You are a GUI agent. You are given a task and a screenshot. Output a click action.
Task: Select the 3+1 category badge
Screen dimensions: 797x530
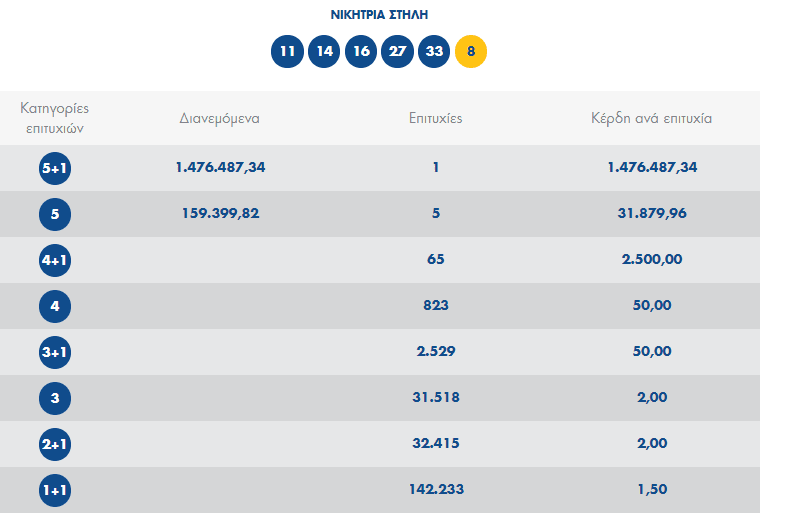pyautogui.click(x=55, y=352)
